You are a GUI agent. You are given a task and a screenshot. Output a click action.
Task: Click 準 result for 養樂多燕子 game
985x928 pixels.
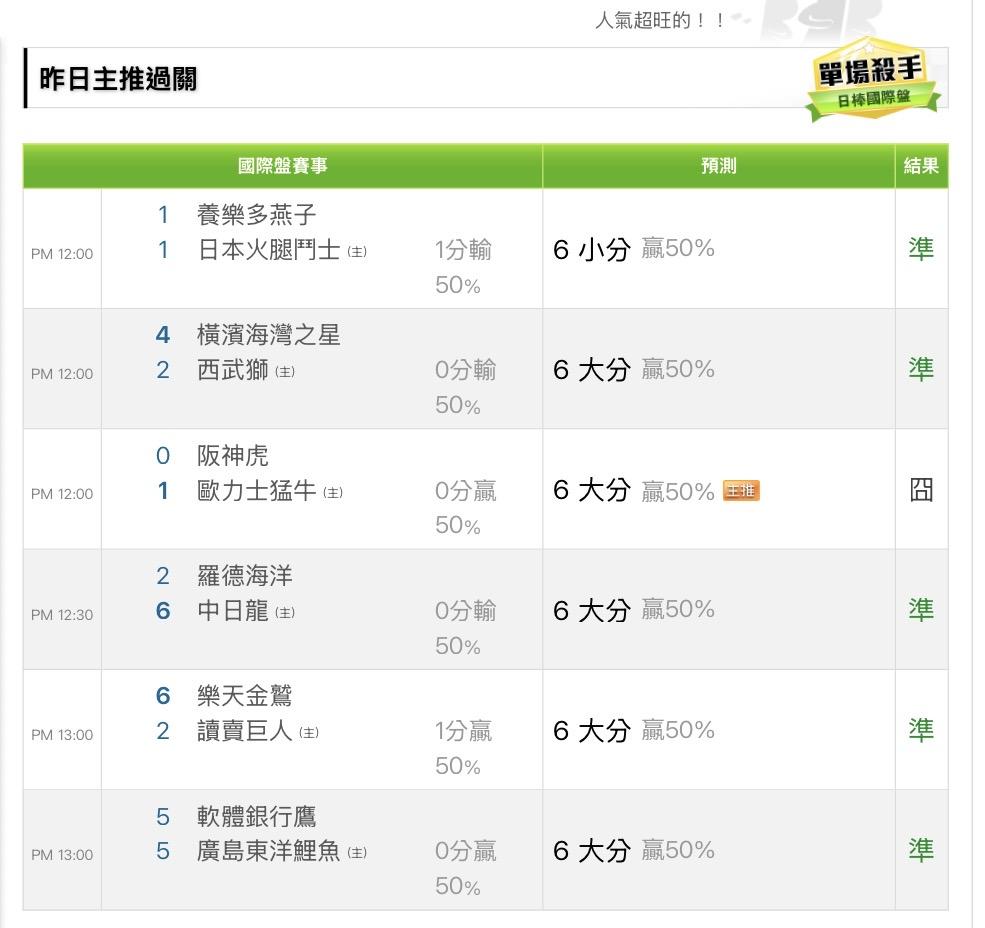(x=920, y=249)
